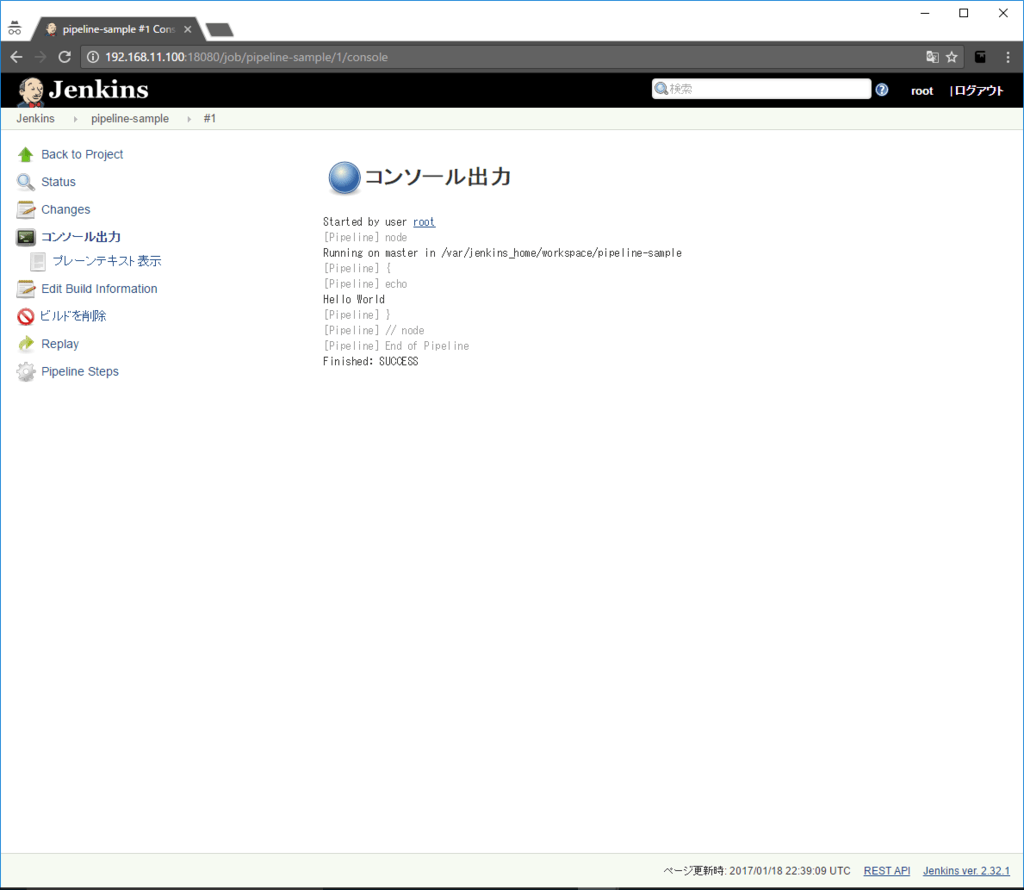1024x890 pixels.
Task: Click the blue help question mark icon
Action: (881, 90)
